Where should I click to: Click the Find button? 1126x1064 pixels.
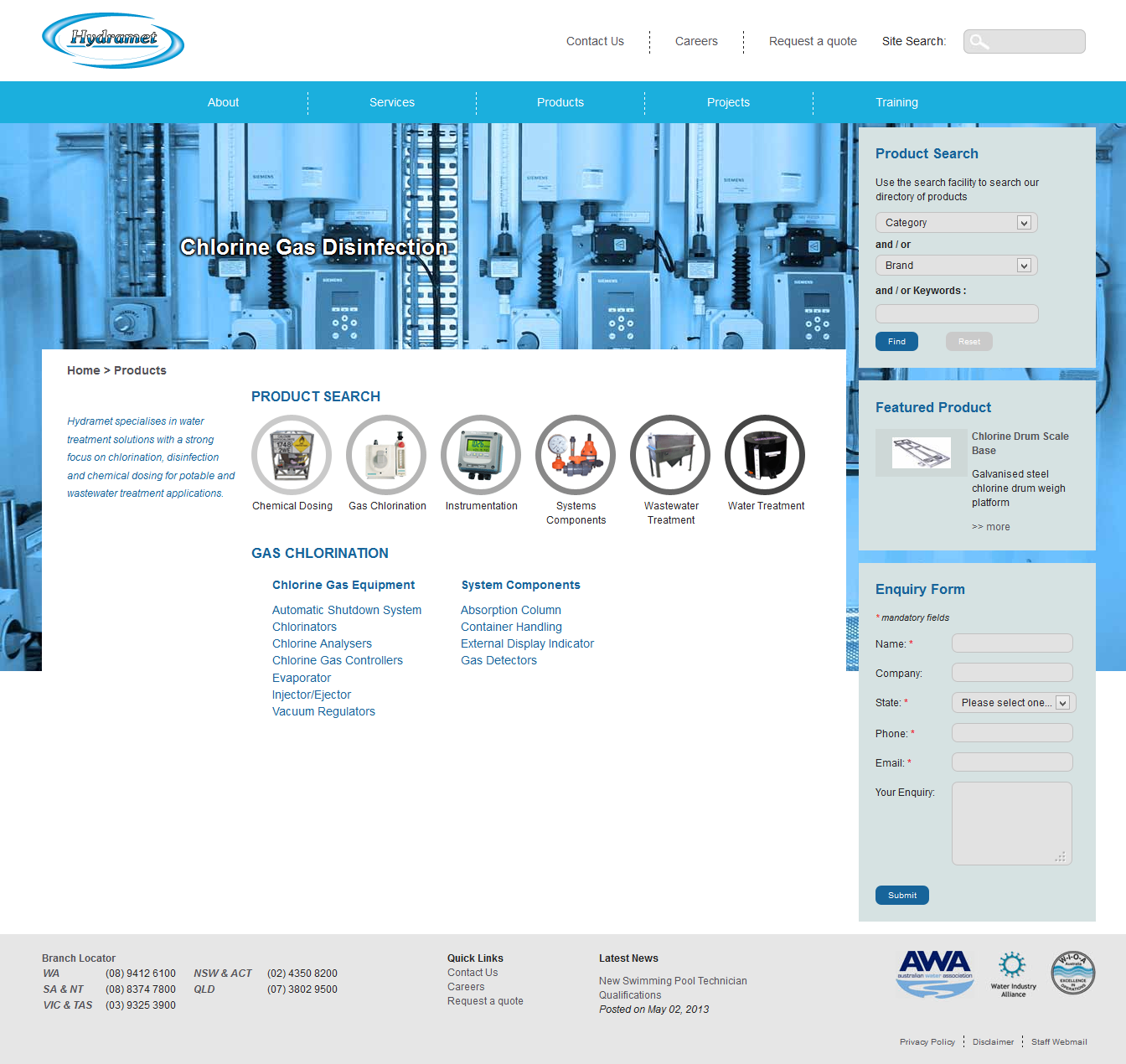896,342
